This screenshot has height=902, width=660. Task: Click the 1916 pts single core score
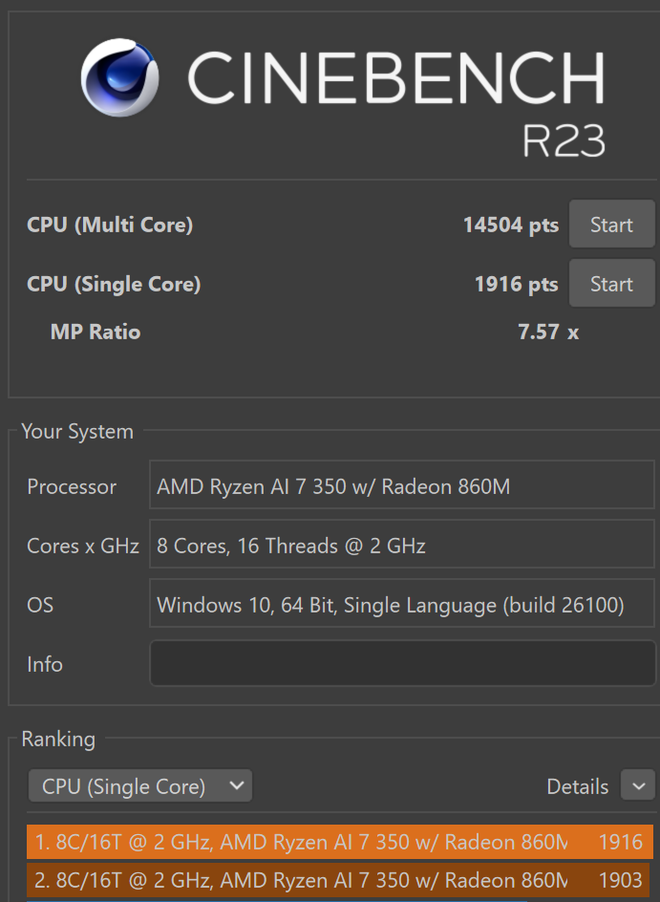(x=516, y=284)
